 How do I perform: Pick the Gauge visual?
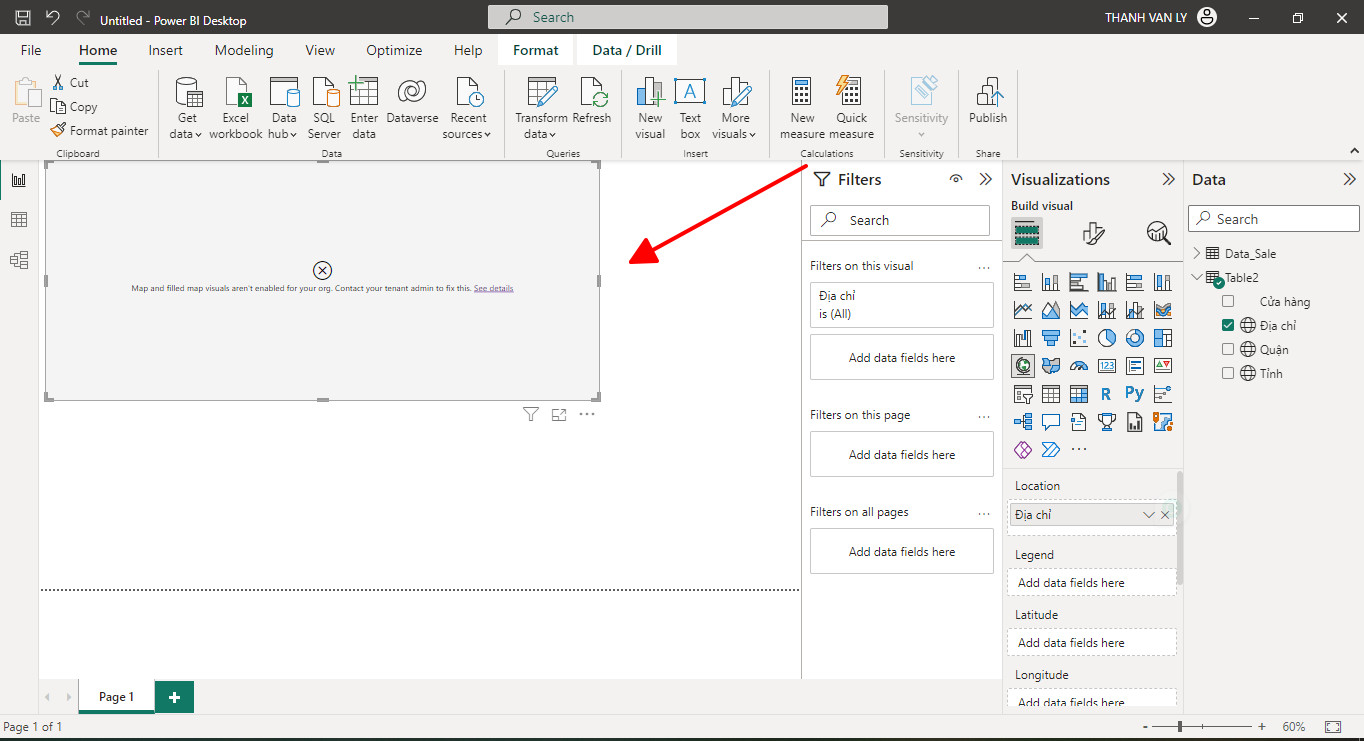1078,366
